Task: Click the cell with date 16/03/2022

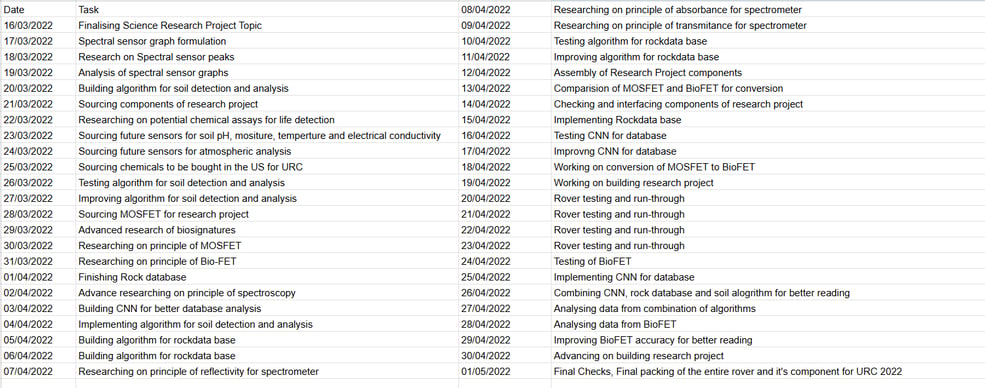Action: pos(38,25)
